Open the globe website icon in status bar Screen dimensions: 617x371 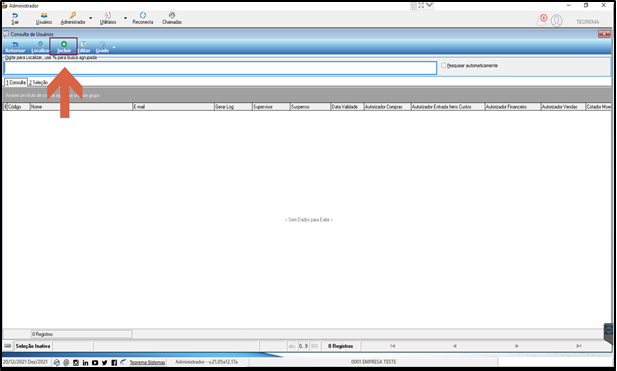(57, 362)
